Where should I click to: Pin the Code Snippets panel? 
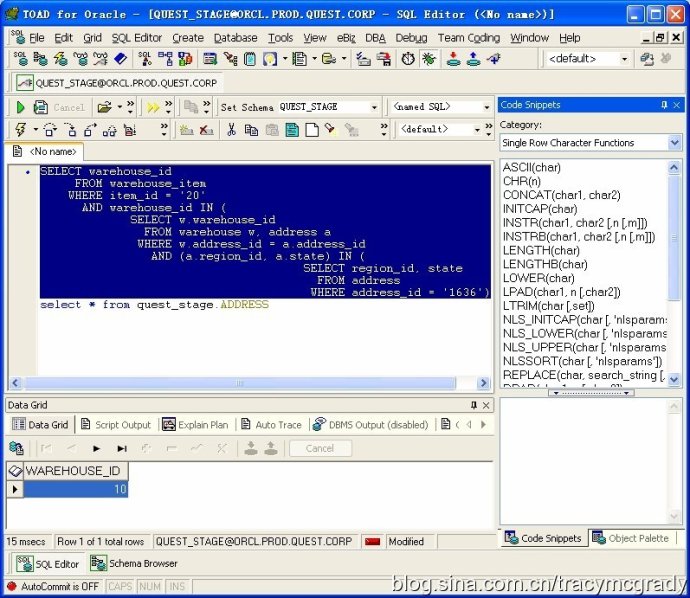click(x=664, y=105)
